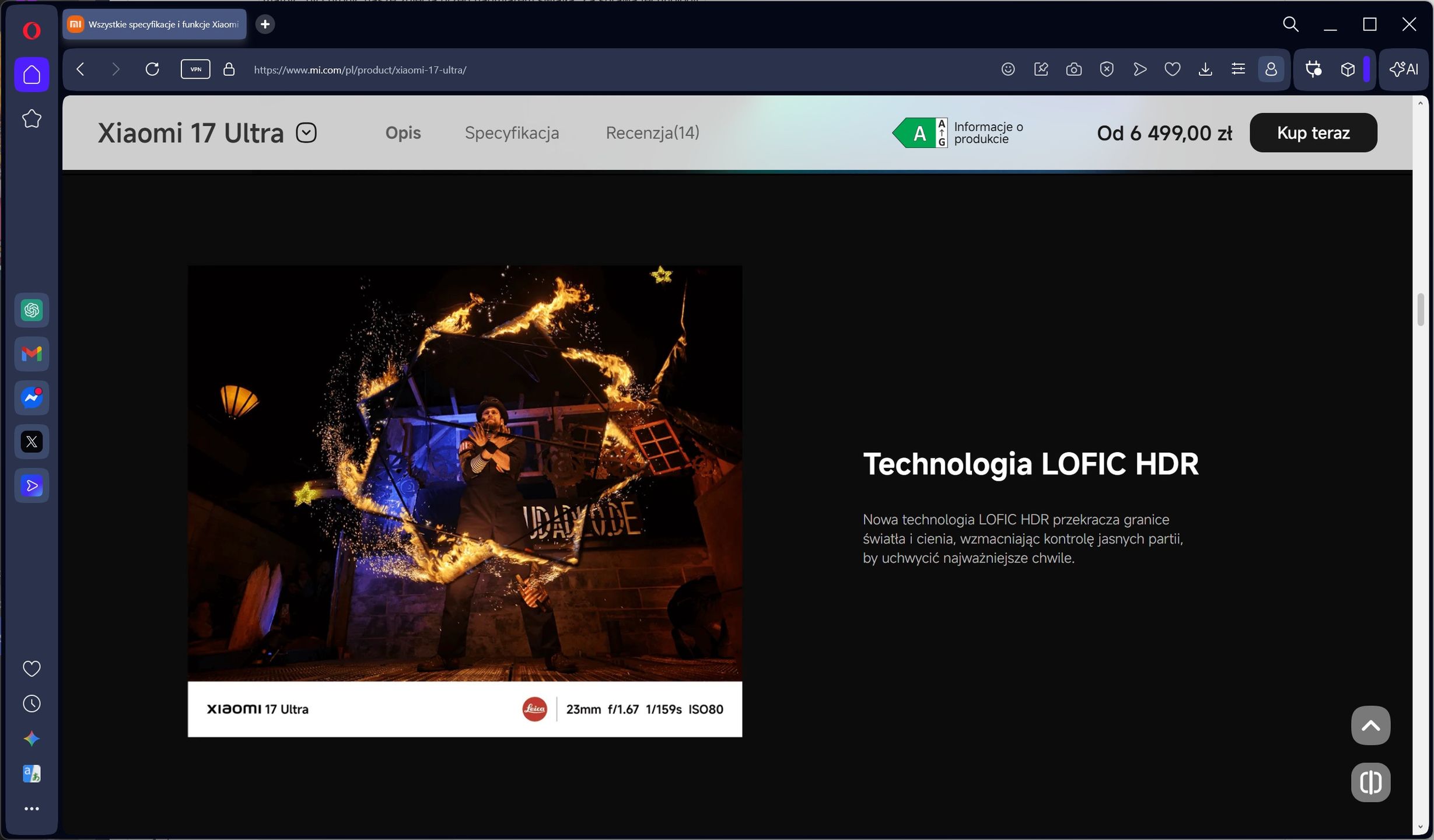
Task: Open the energy label A badge
Action: [x=920, y=133]
